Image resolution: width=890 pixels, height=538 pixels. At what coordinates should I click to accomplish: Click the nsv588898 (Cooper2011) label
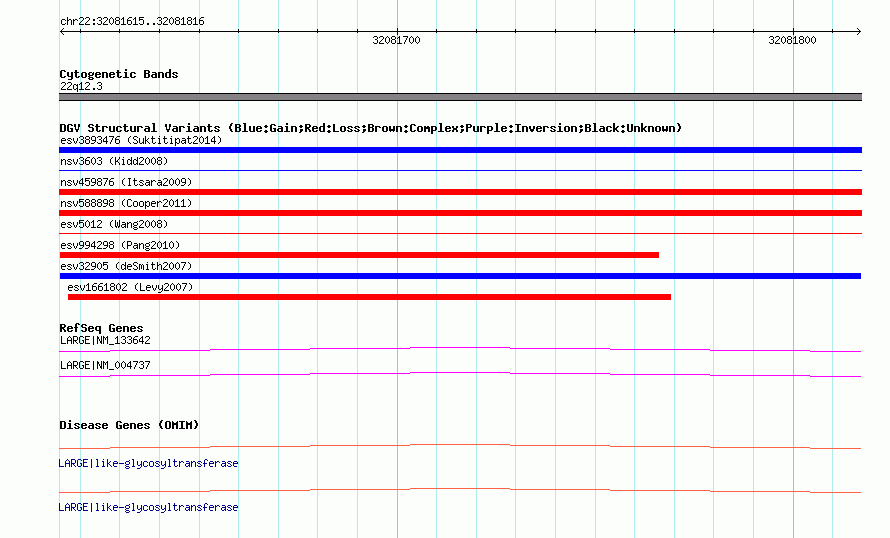(126, 203)
